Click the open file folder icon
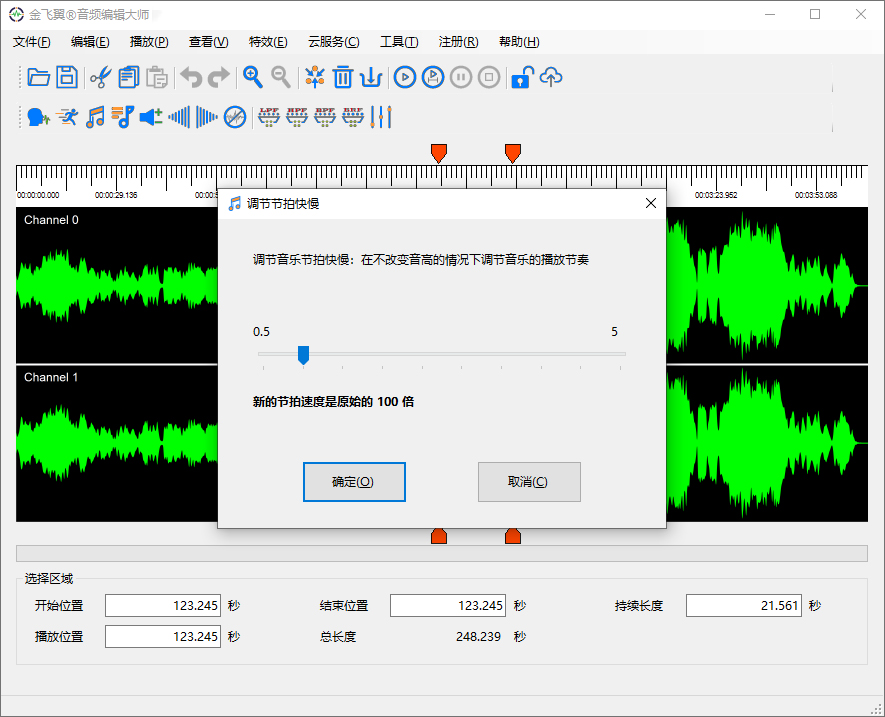The width and height of the screenshot is (885, 717). [39, 77]
